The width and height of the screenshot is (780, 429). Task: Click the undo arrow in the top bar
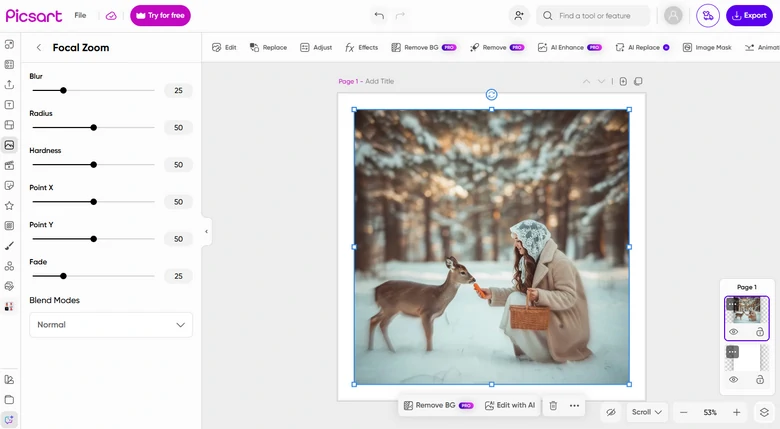click(379, 16)
